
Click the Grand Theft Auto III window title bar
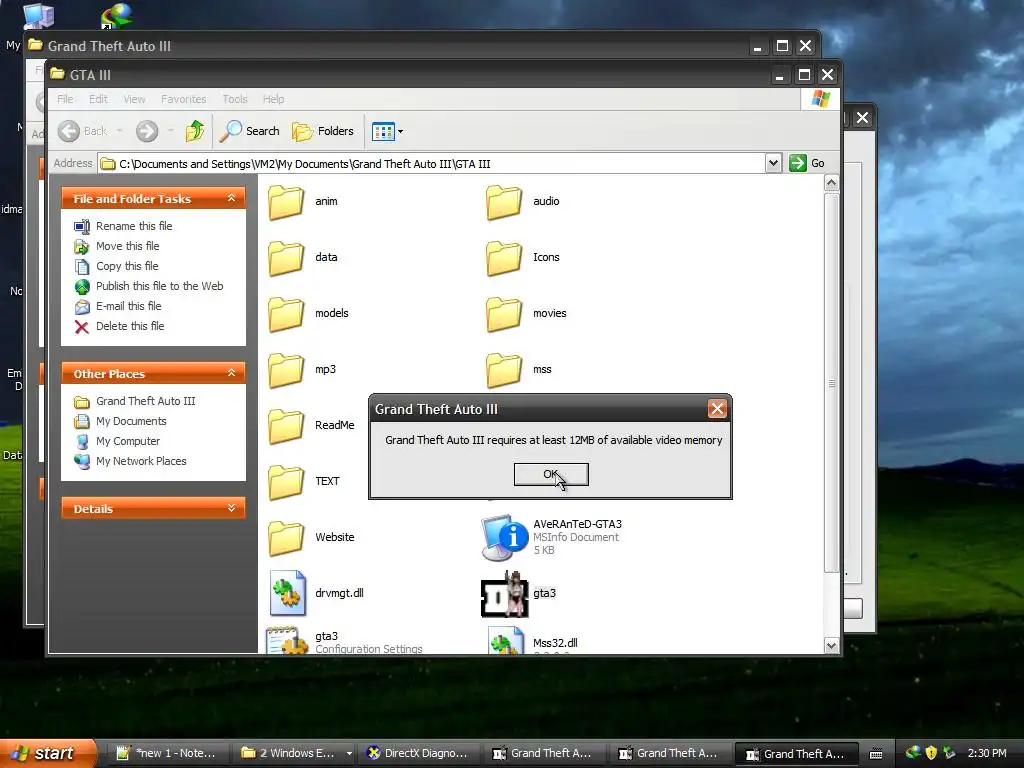tap(392, 46)
